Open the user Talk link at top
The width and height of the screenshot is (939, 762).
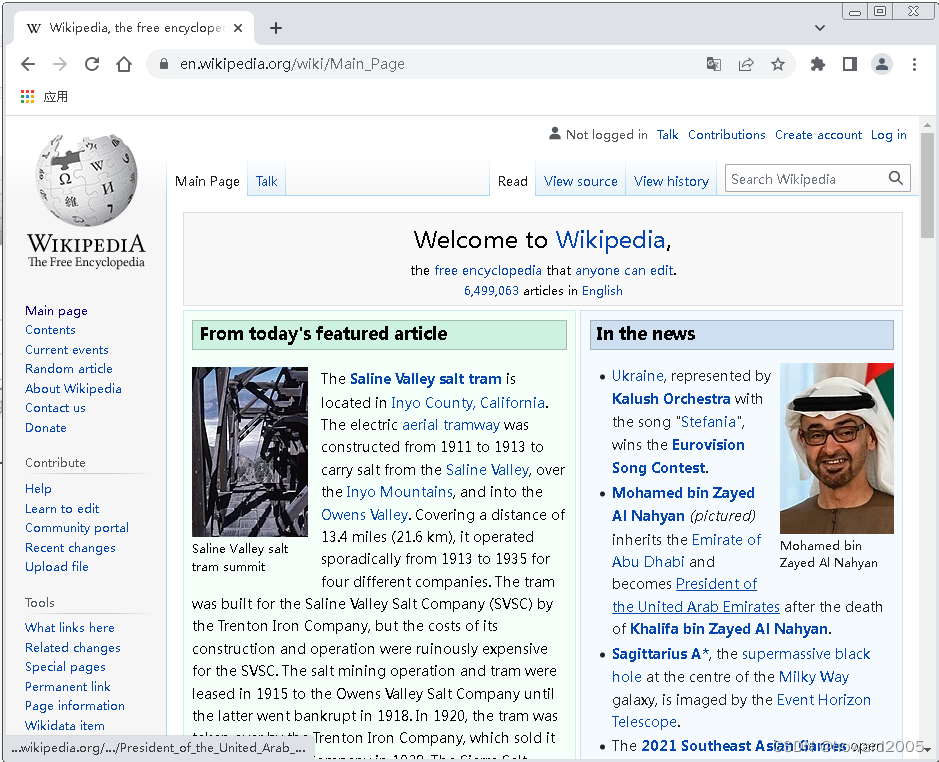pos(667,135)
